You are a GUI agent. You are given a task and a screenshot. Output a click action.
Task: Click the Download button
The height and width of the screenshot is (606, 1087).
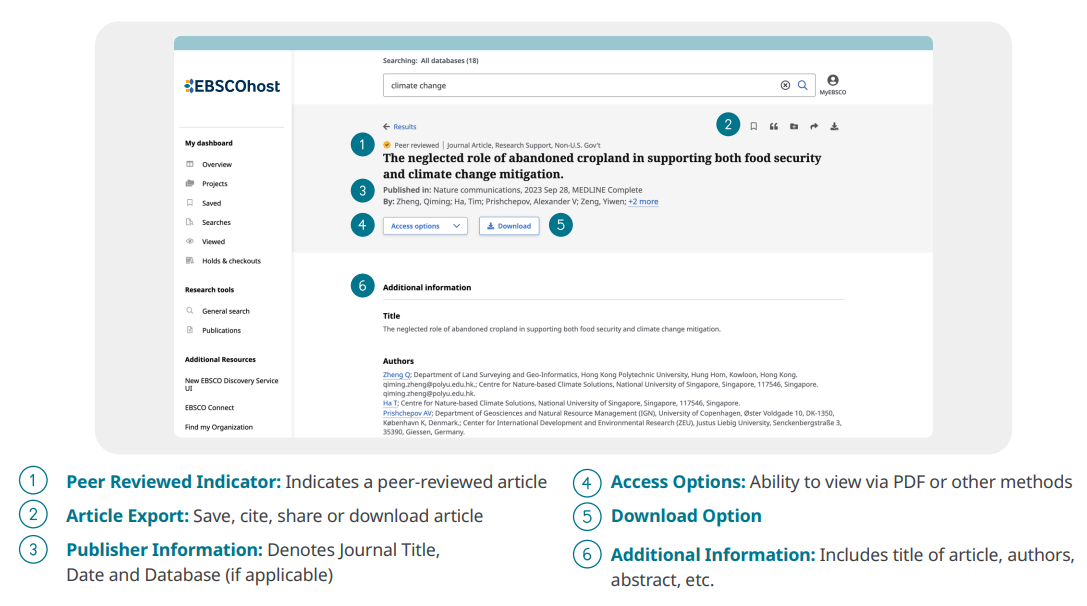pyautogui.click(x=509, y=226)
